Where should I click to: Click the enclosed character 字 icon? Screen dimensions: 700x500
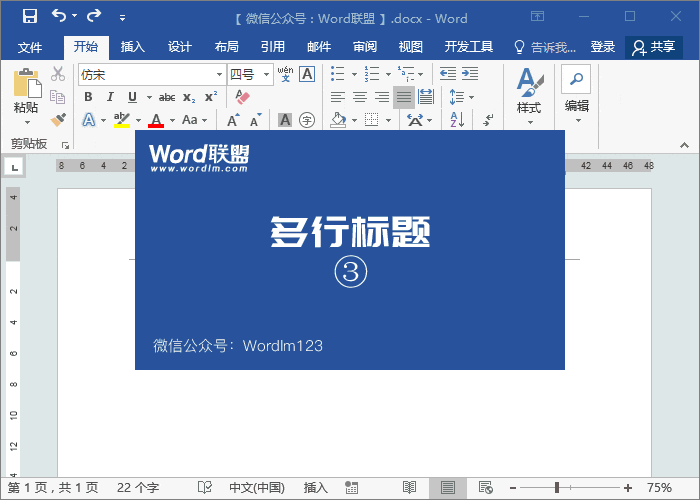pyautogui.click(x=307, y=120)
